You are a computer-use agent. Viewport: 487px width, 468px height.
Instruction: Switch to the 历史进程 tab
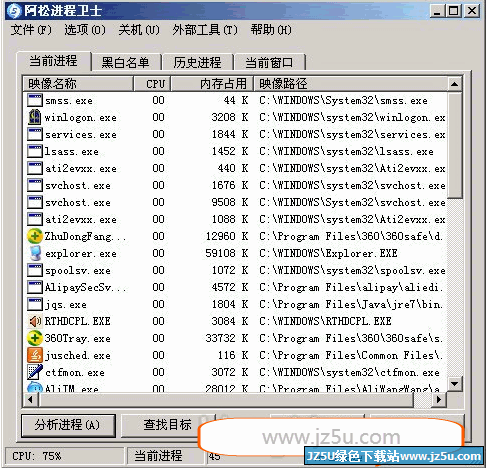point(197,62)
